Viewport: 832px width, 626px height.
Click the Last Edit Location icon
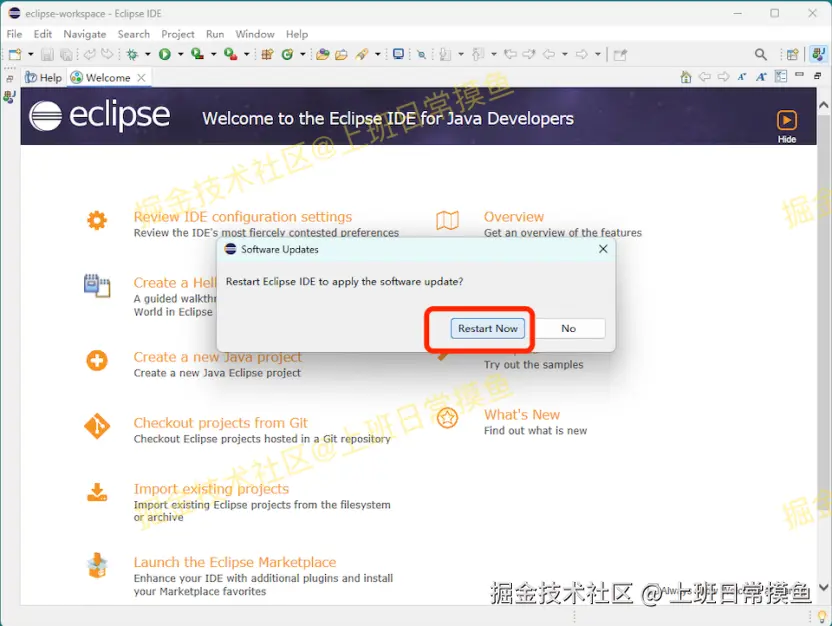[510, 54]
